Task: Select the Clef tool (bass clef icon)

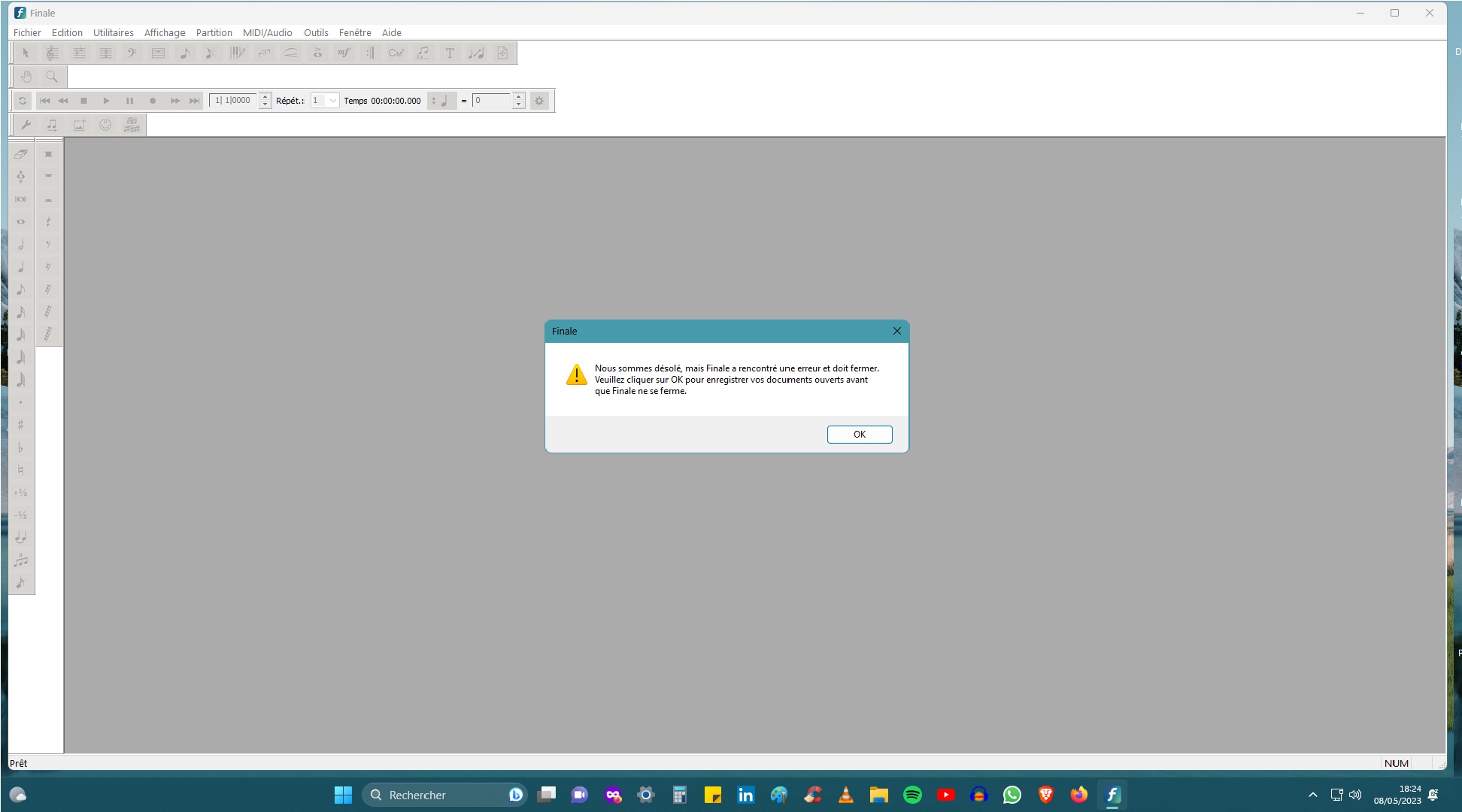Action: click(132, 53)
